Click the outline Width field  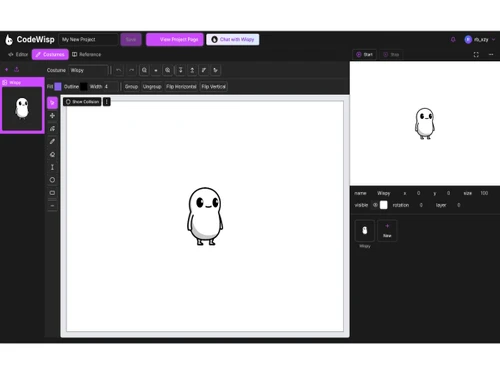[111, 87]
